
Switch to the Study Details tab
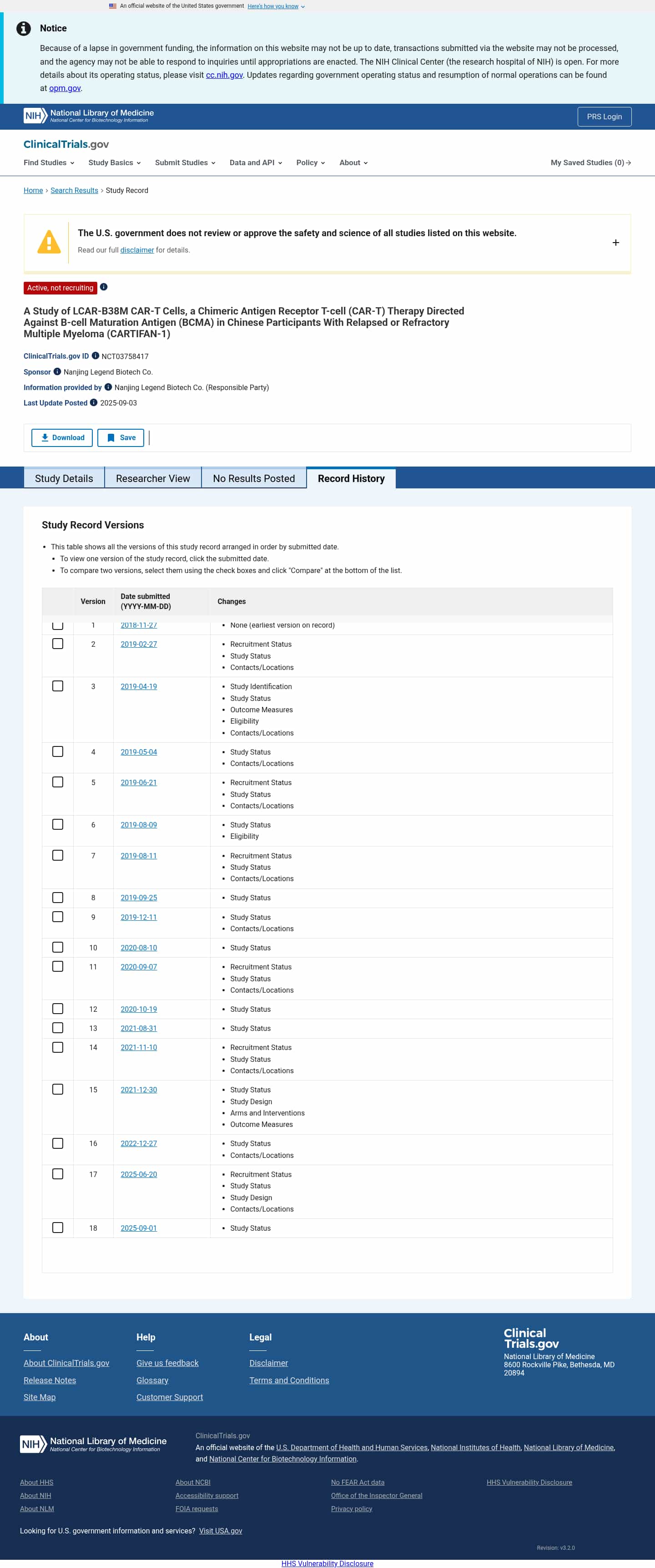click(x=64, y=478)
